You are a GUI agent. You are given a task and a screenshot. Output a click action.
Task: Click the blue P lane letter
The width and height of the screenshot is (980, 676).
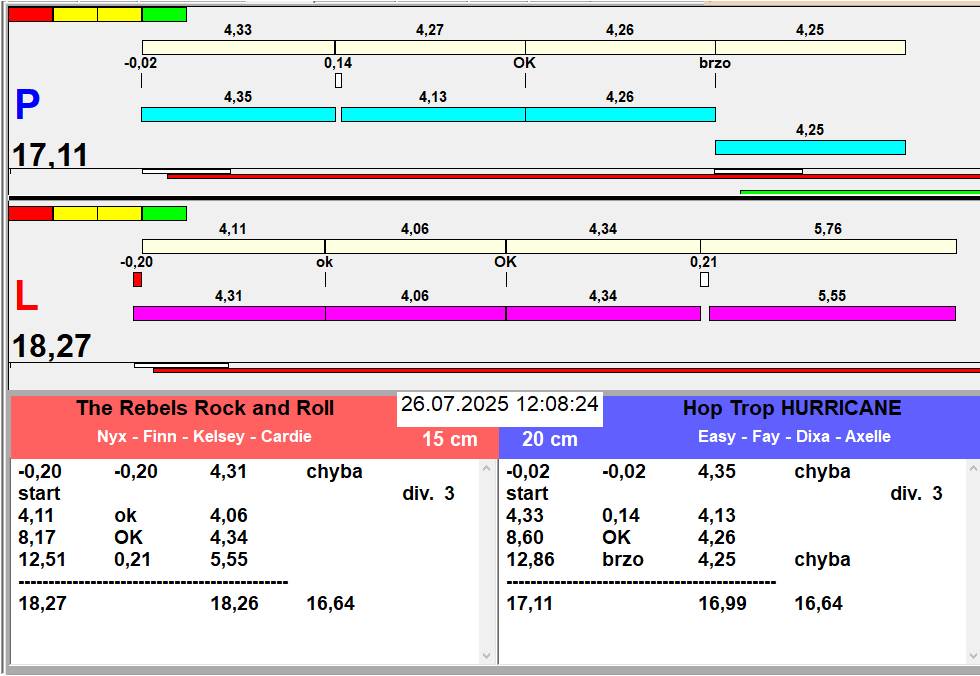(x=28, y=104)
